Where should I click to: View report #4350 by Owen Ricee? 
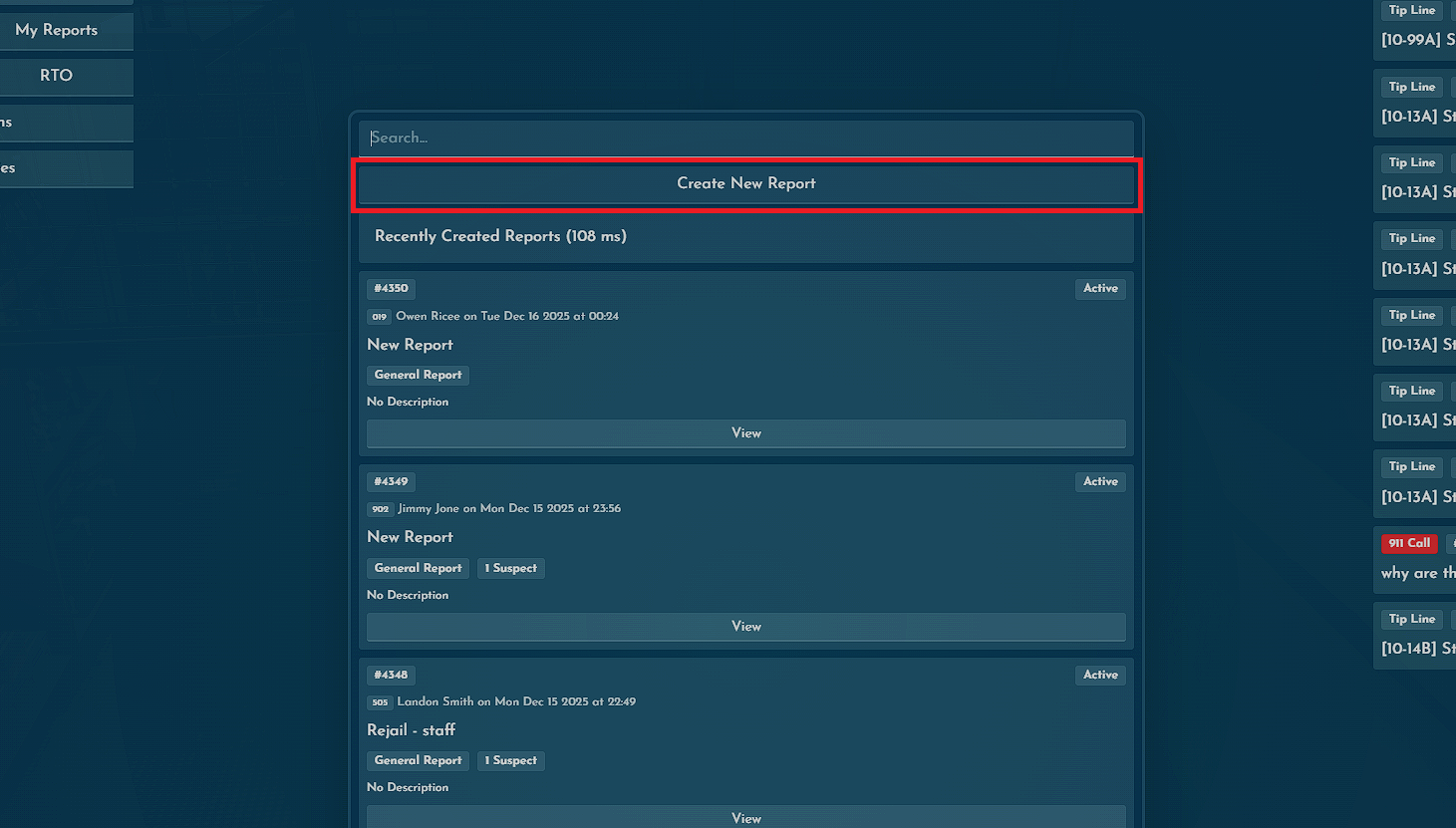[x=745, y=433]
